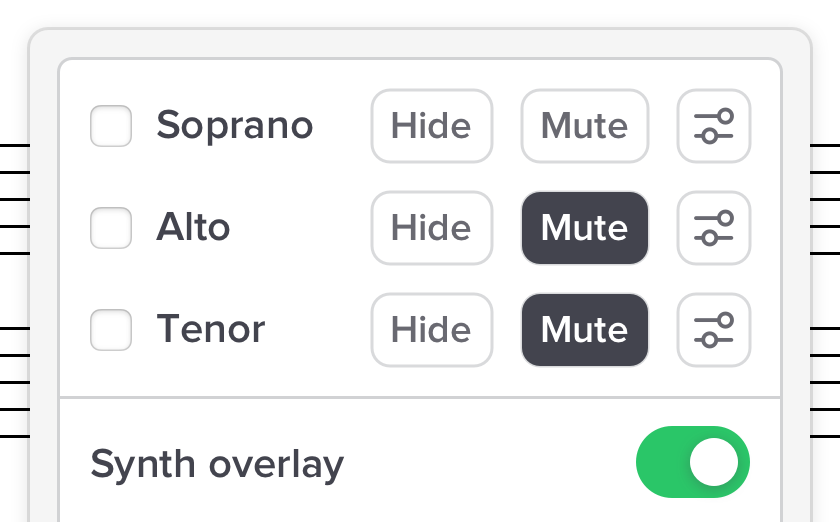Viewport: 840px width, 522px height.
Task: Click upper staff lines left of panel
Action: (14, 199)
